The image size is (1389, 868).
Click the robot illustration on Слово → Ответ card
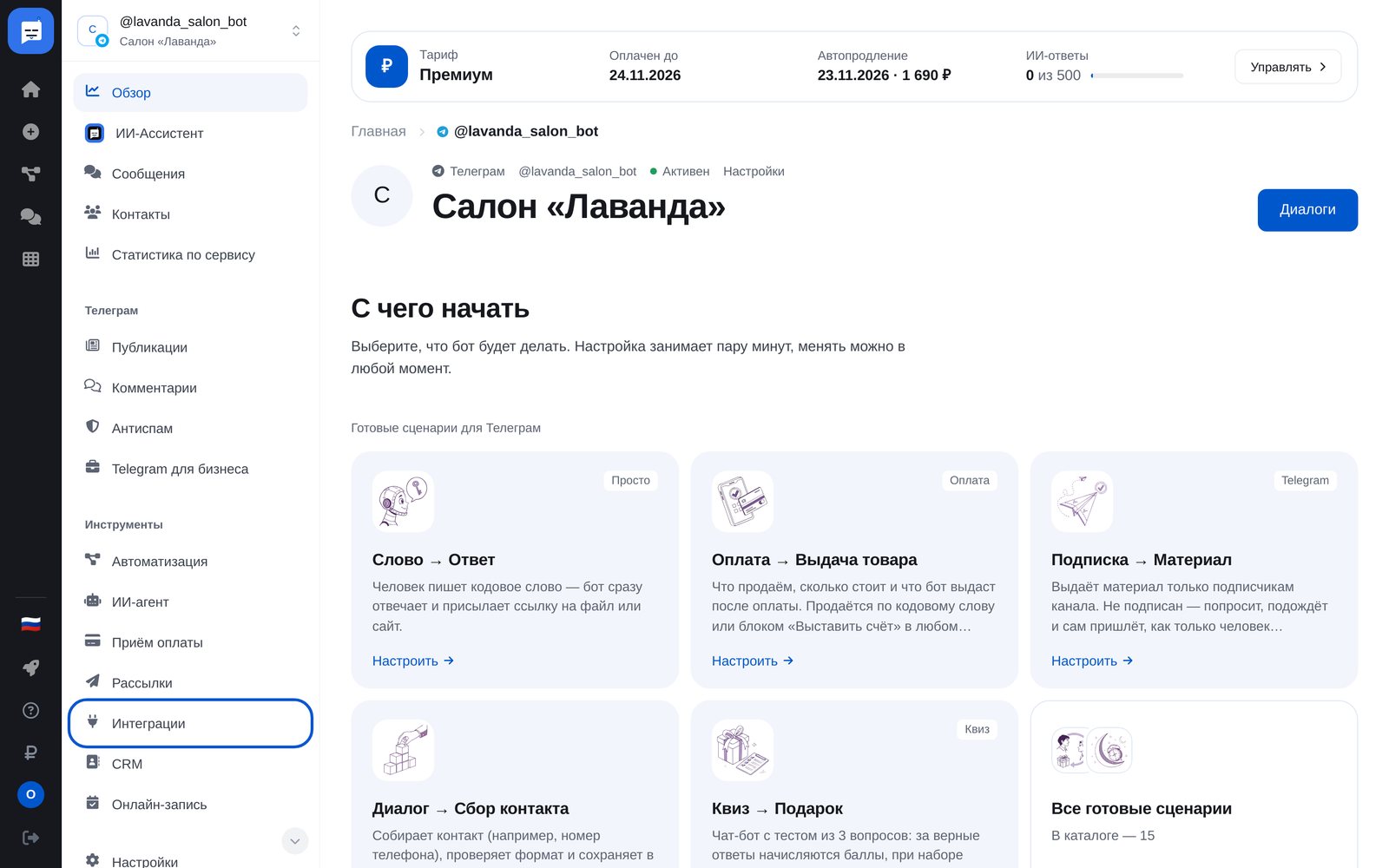(403, 502)
